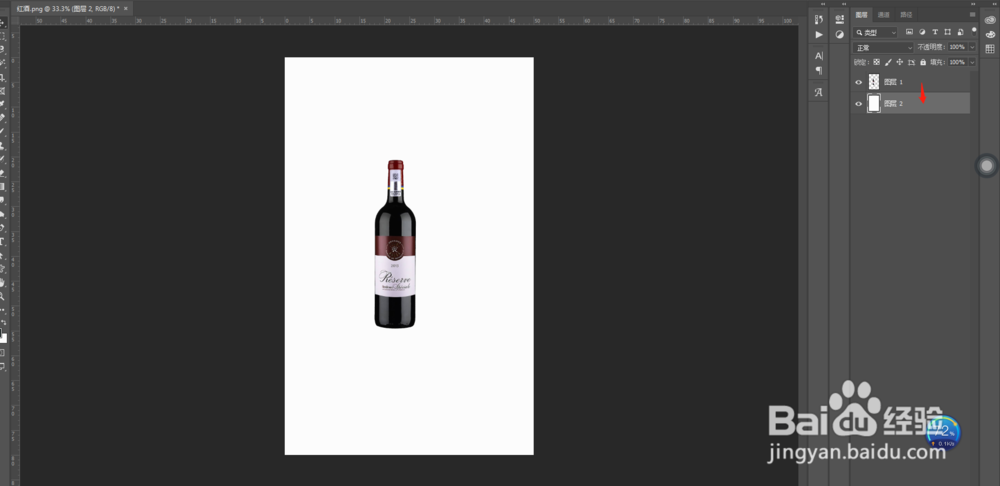
Task: Select the Crop tool
Action: [x=3, y=77]
